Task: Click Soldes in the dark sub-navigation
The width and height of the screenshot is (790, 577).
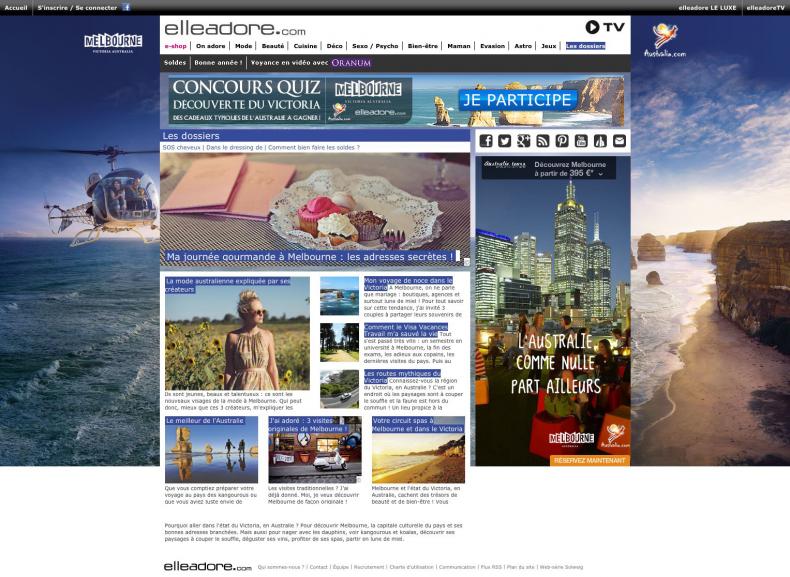Action: (175, 62)
